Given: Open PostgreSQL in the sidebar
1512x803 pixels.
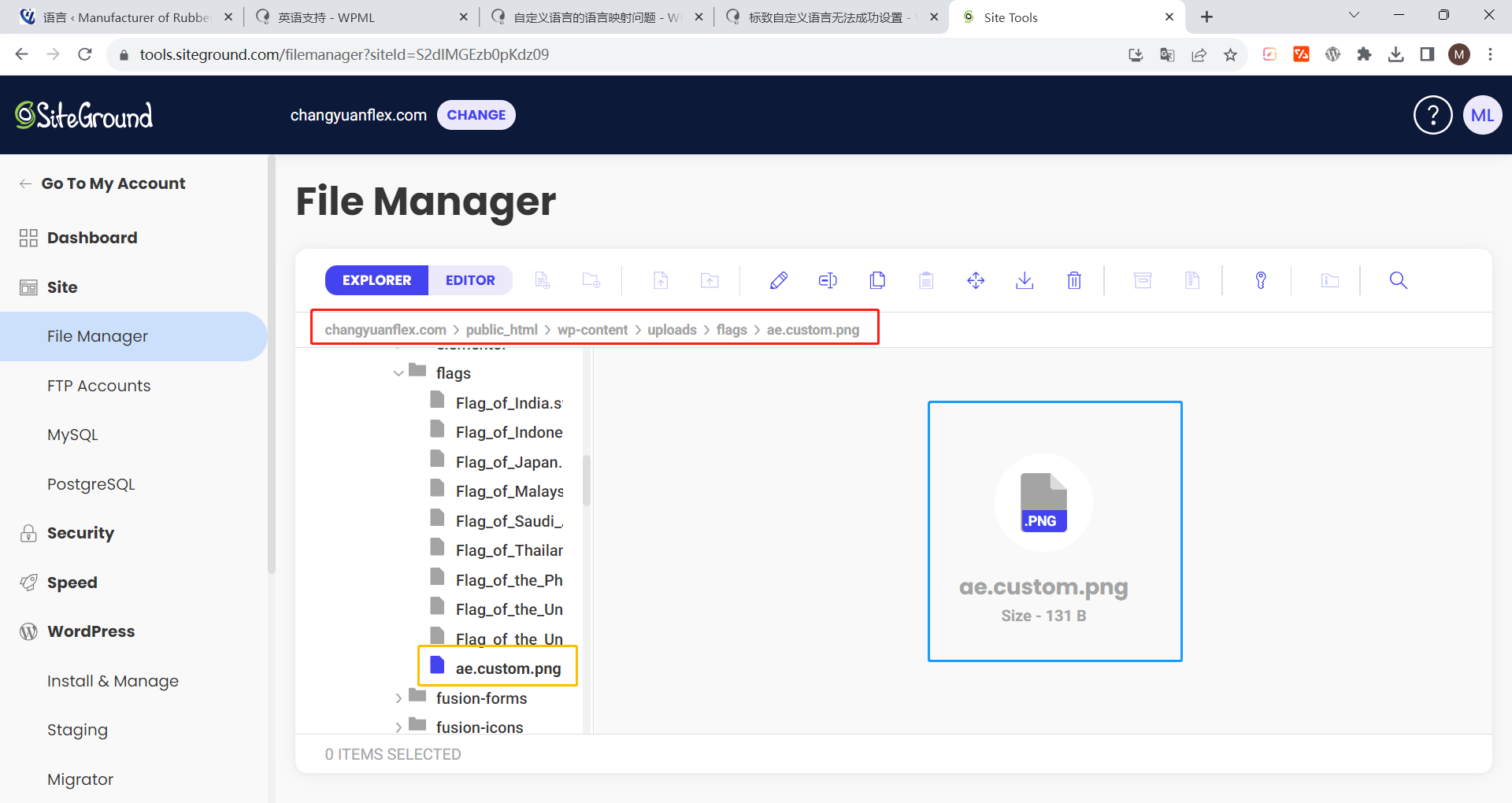Looking at the screenshot, I should tap(91, 484).
